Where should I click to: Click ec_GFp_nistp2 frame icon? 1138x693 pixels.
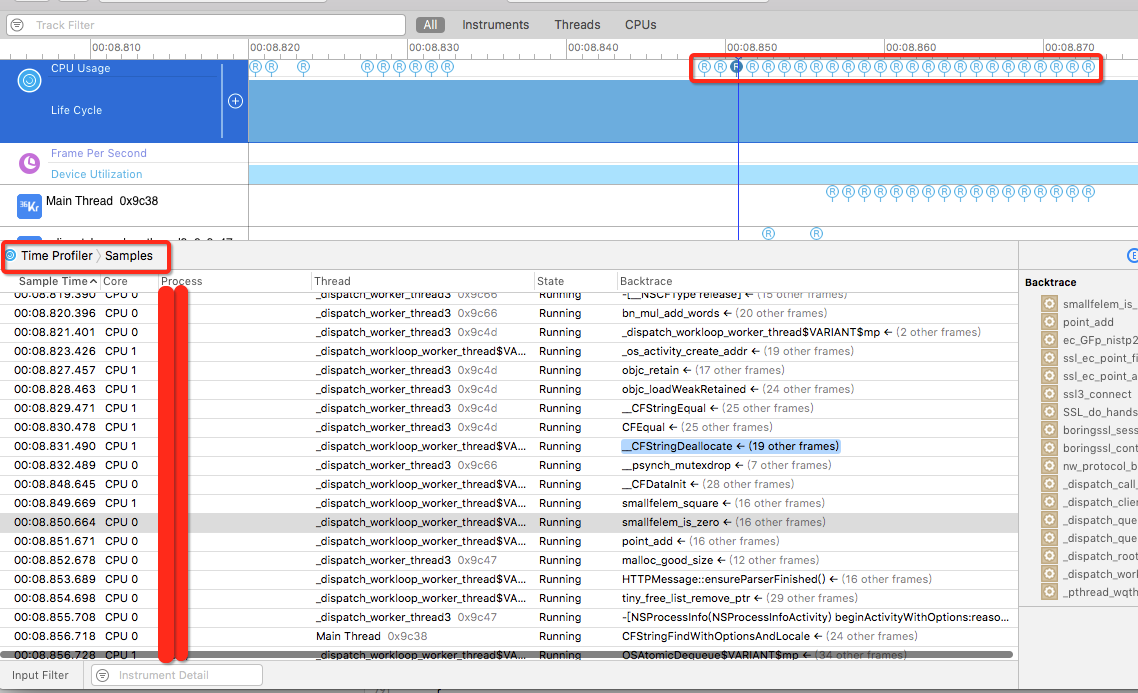click(1049, 340)
